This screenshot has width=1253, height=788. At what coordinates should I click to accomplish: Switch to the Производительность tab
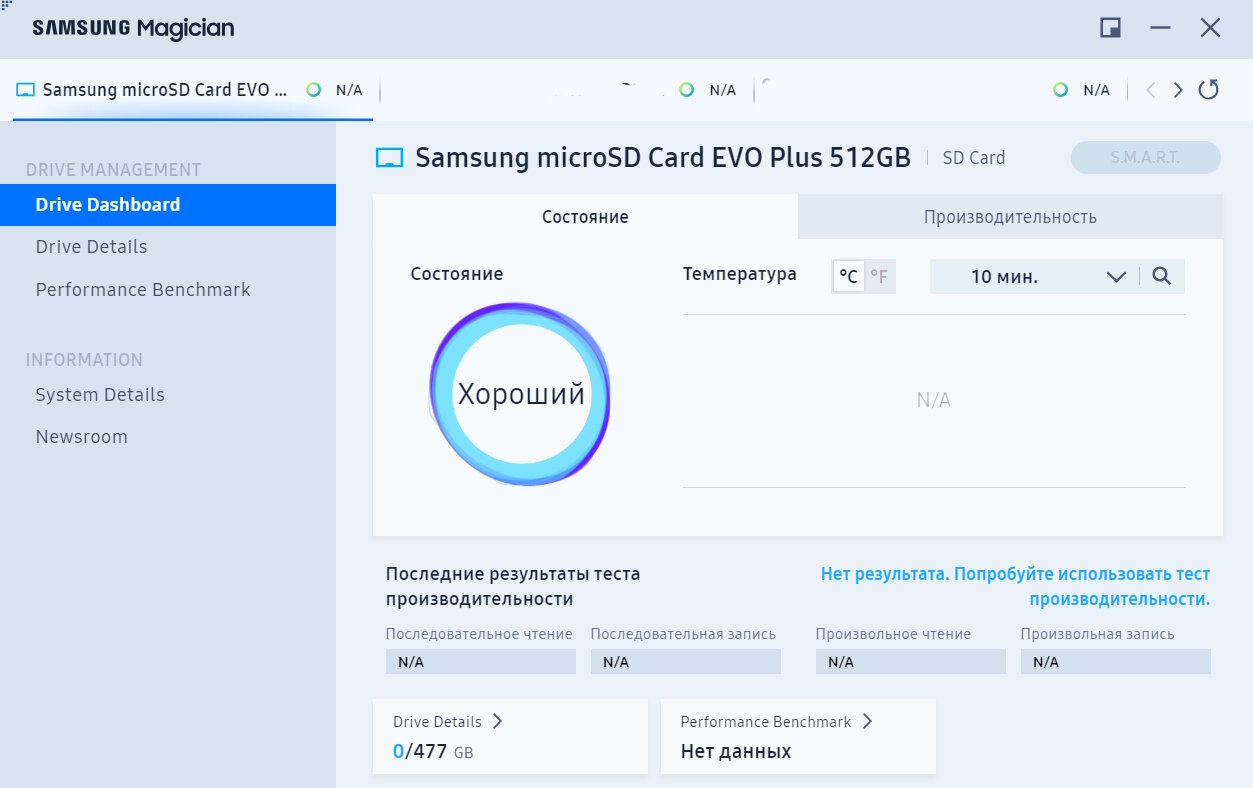point(1010,216)
